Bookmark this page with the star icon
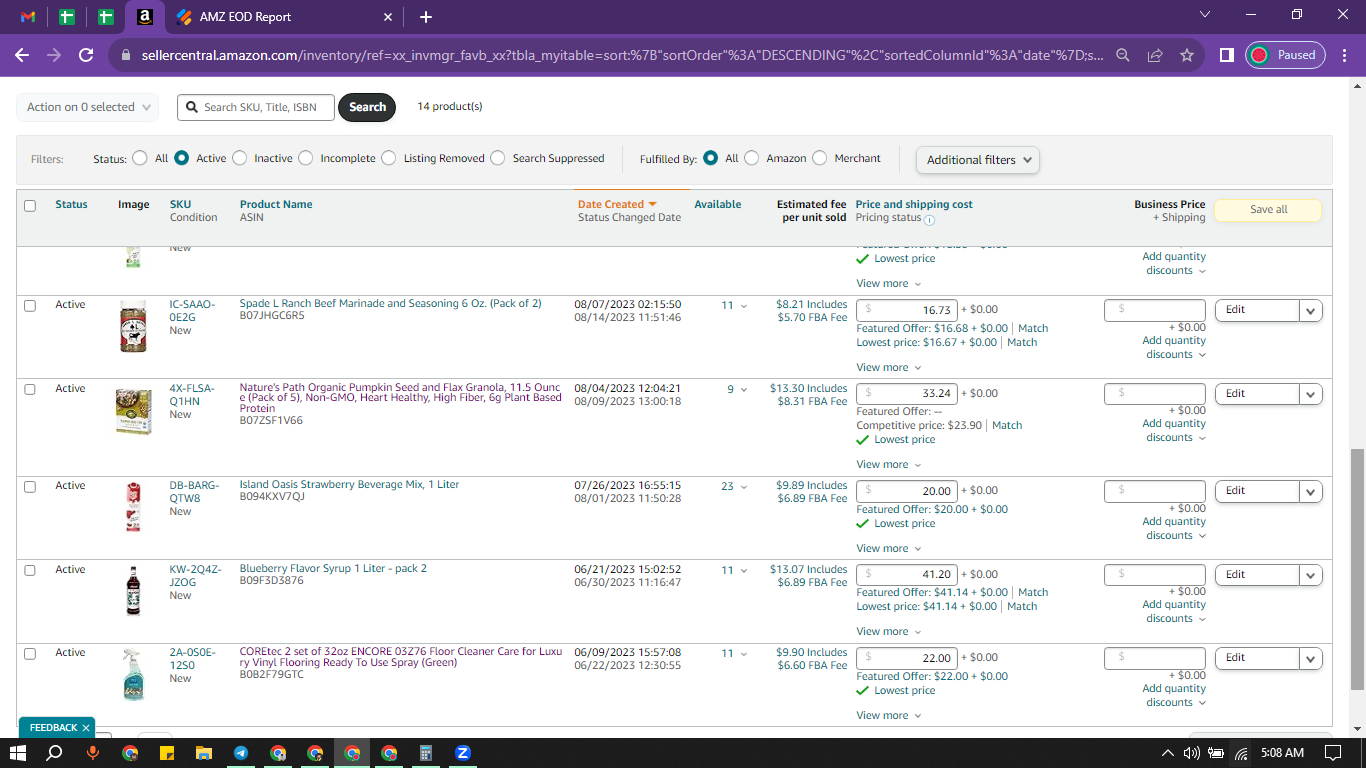1366x768 pixels. point(1187,55)
